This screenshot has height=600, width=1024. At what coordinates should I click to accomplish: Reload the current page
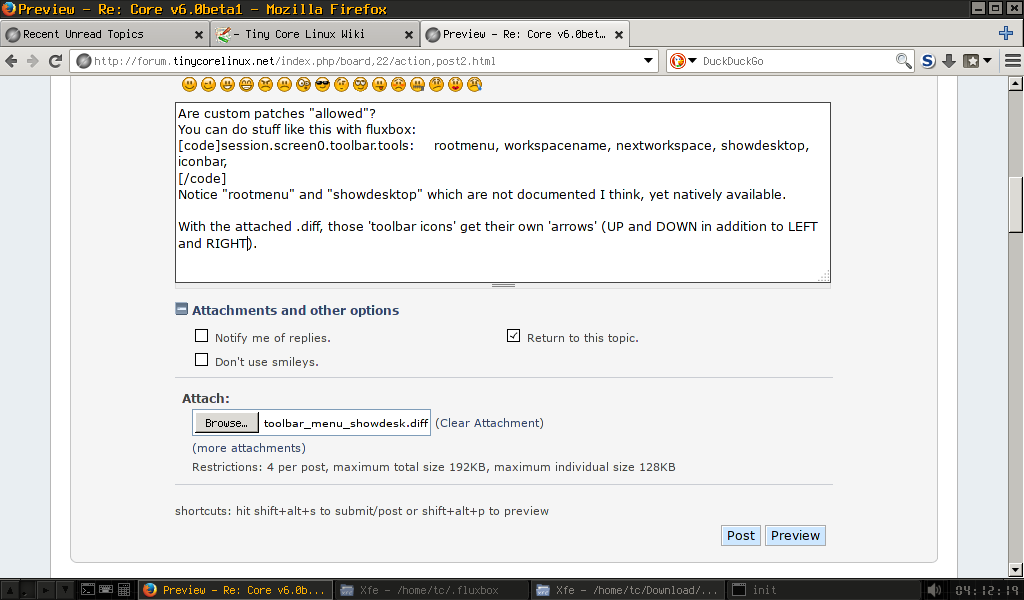[x=56, y=61]
